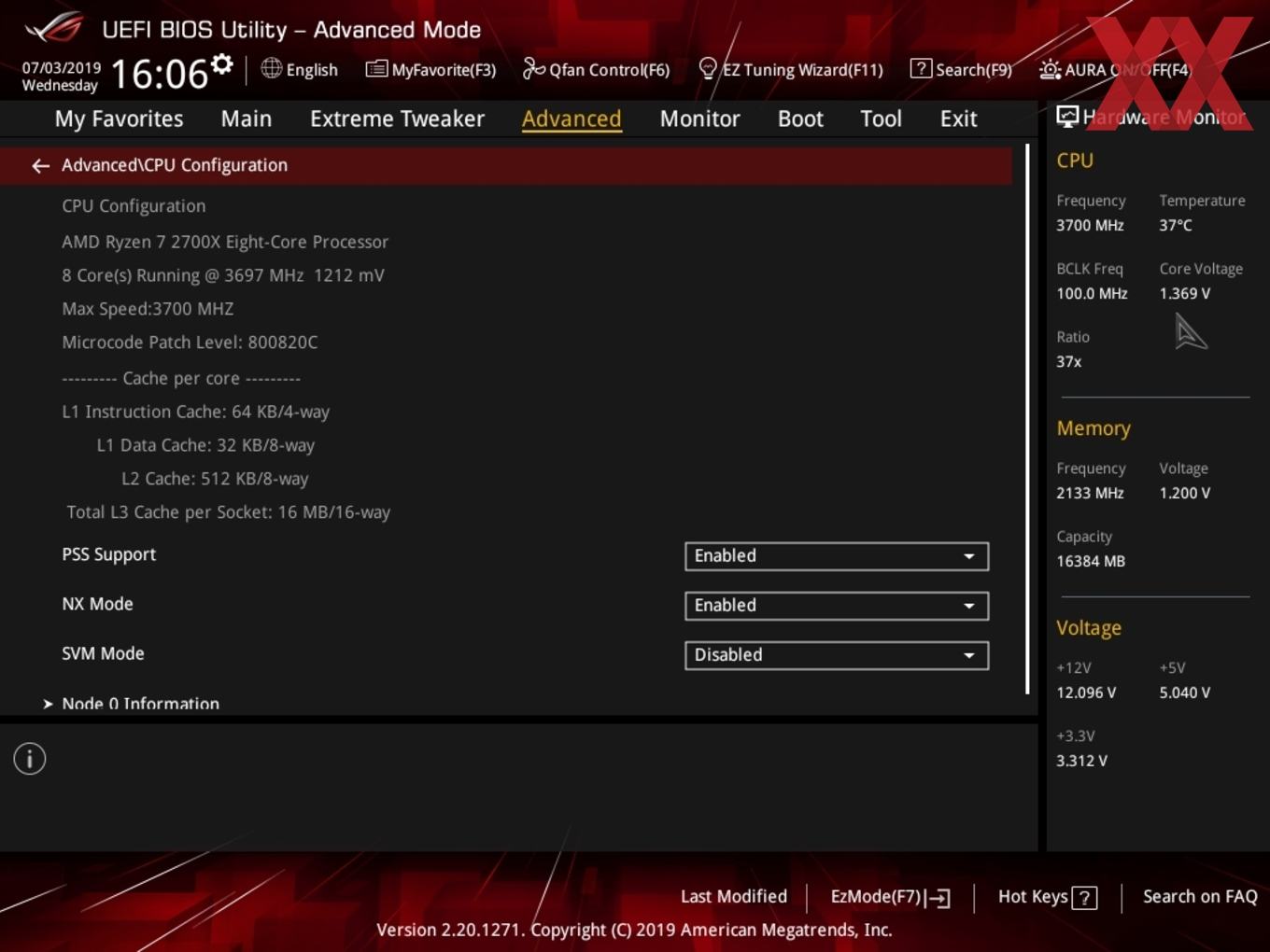This screenshot has height=952, width=1270.
Task: Select the Advanced tab
Action: (571, 119)
